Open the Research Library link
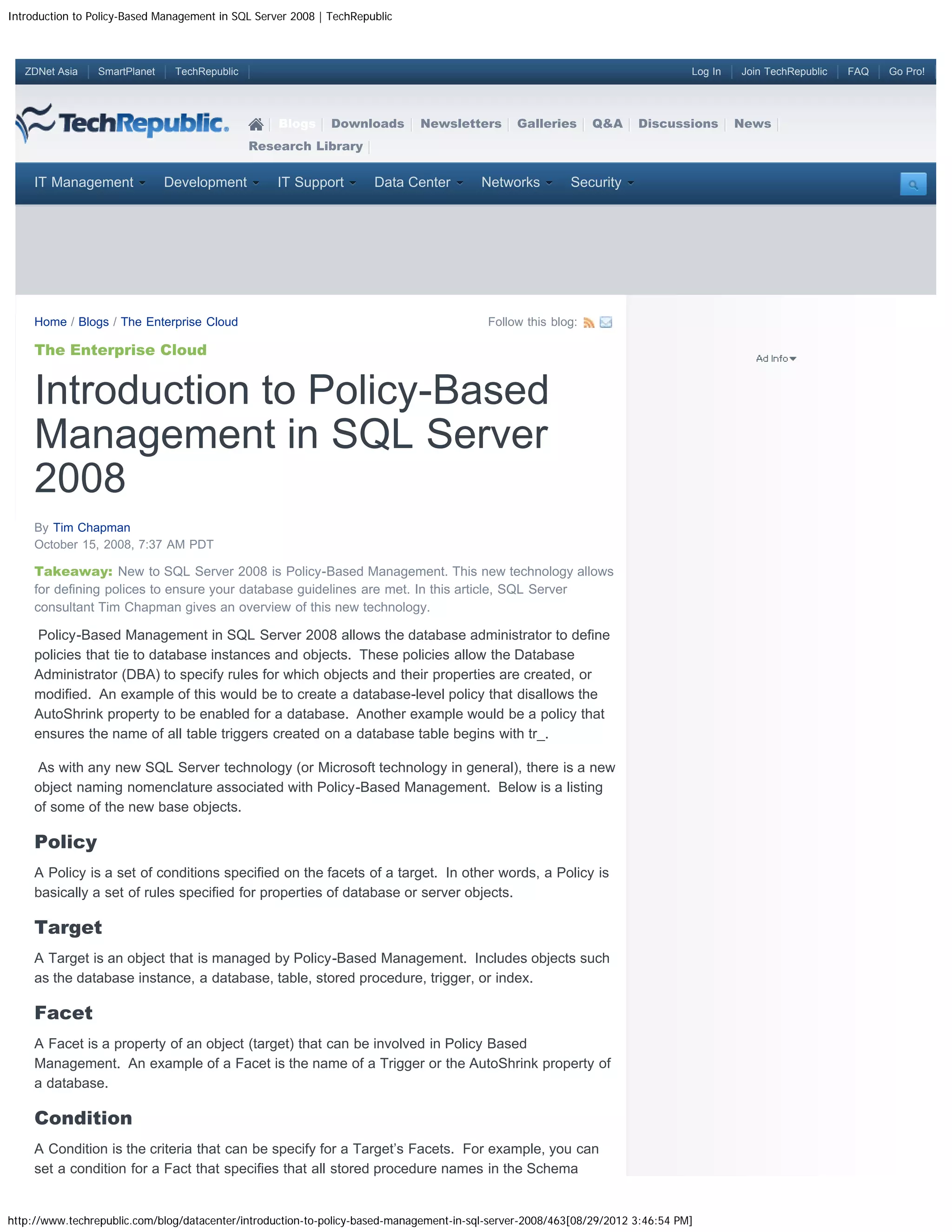This screenshot has width=952, height=1232. coord(305,146)
